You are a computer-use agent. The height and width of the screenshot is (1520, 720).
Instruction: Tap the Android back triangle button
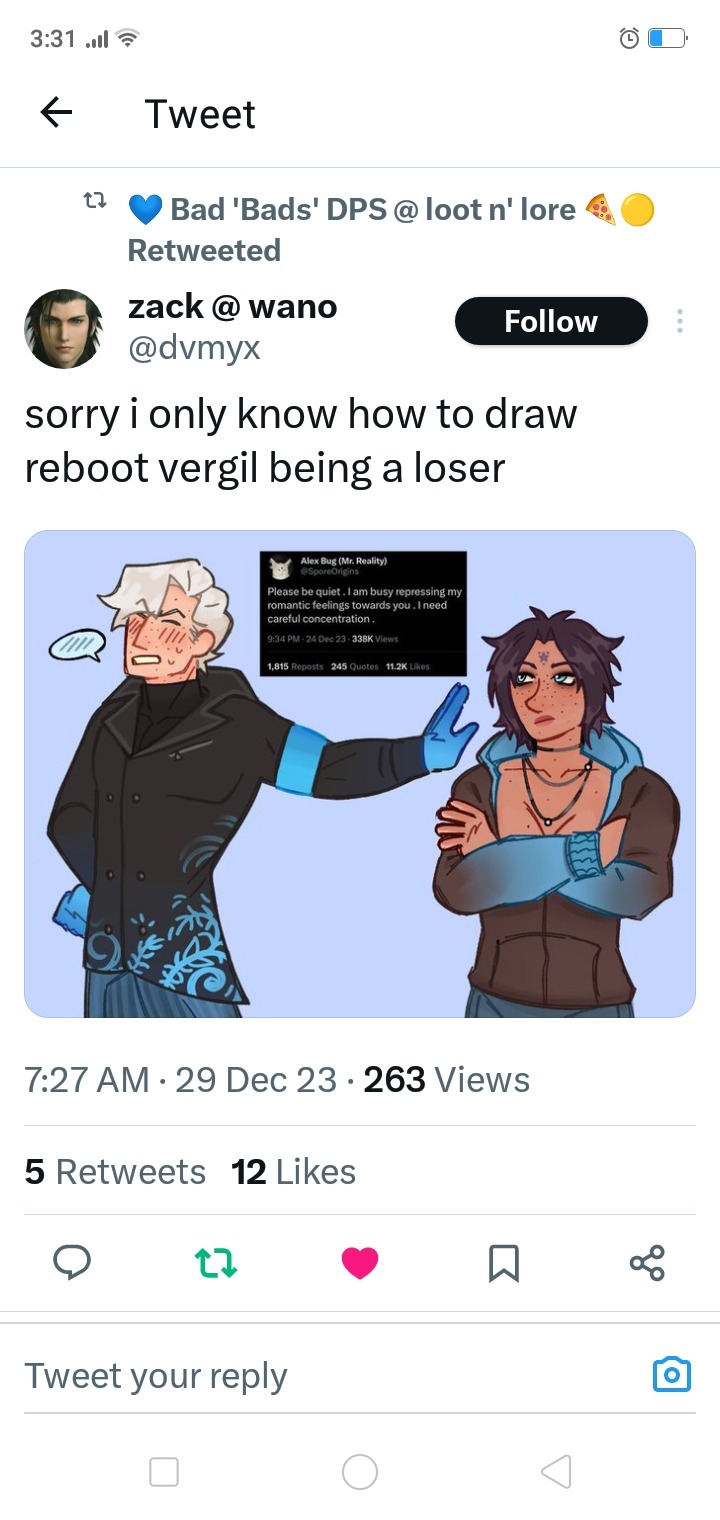point(556,1471)
